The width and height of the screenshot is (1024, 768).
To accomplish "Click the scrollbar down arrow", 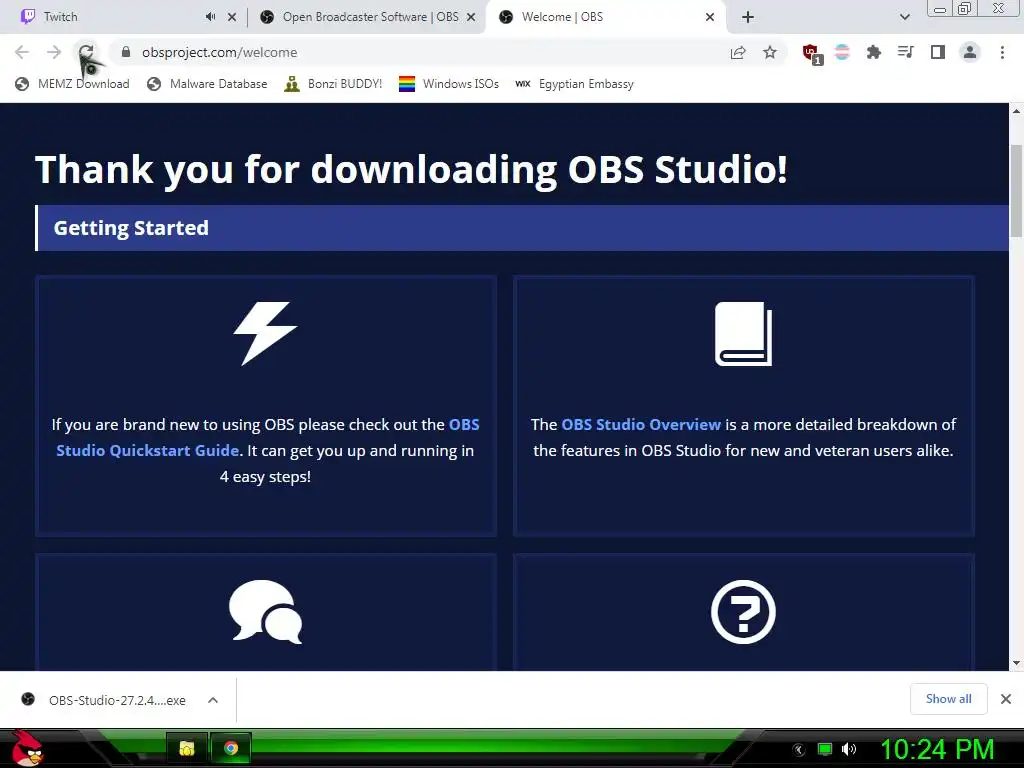I will click(x=1016, y=664).
